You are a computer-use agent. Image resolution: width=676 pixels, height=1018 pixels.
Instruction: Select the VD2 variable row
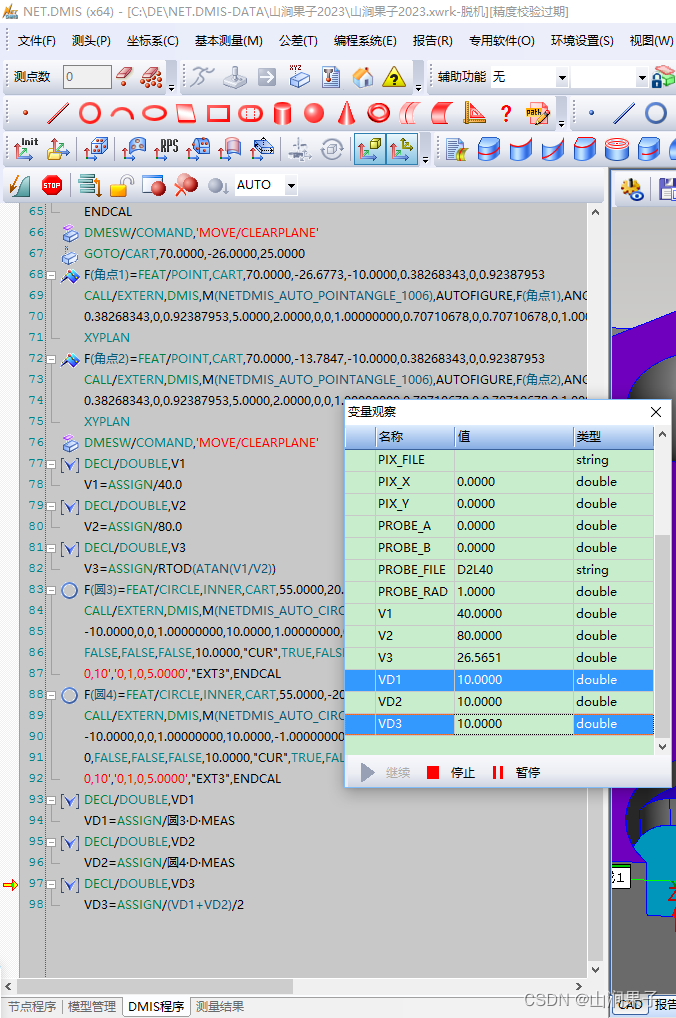[499, 702]
